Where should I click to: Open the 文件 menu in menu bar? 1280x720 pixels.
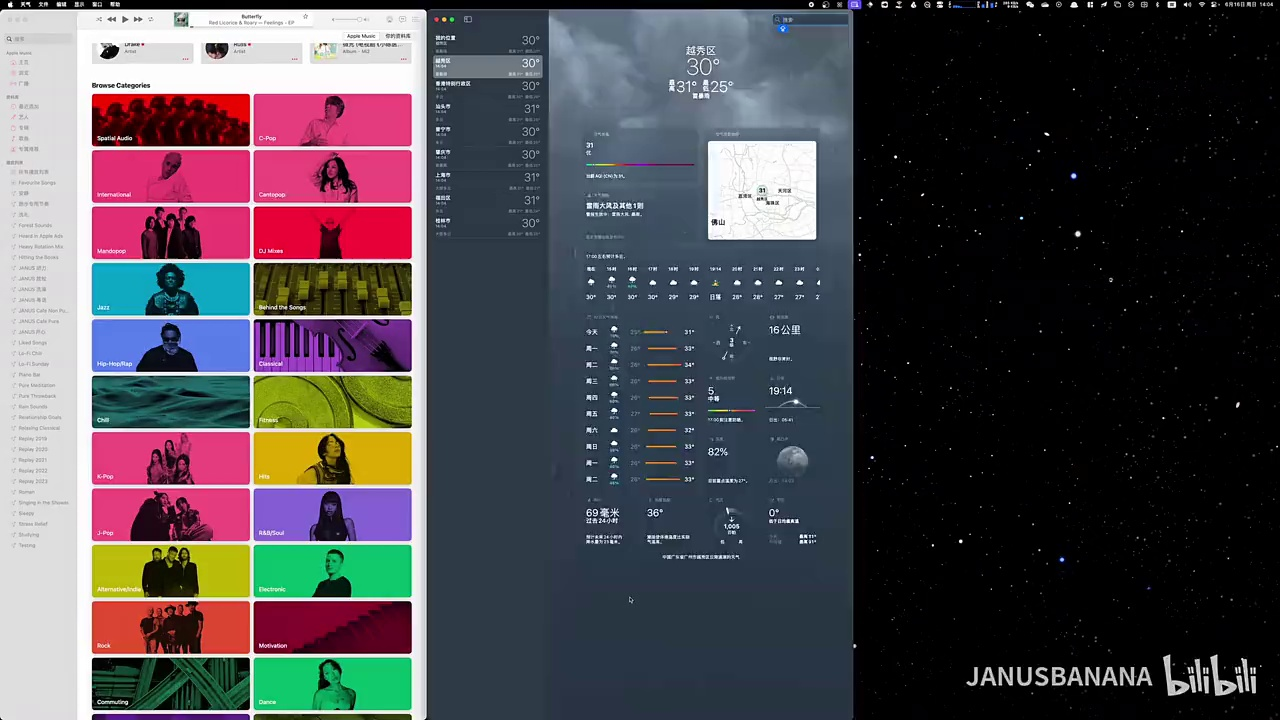pos(43,4)
